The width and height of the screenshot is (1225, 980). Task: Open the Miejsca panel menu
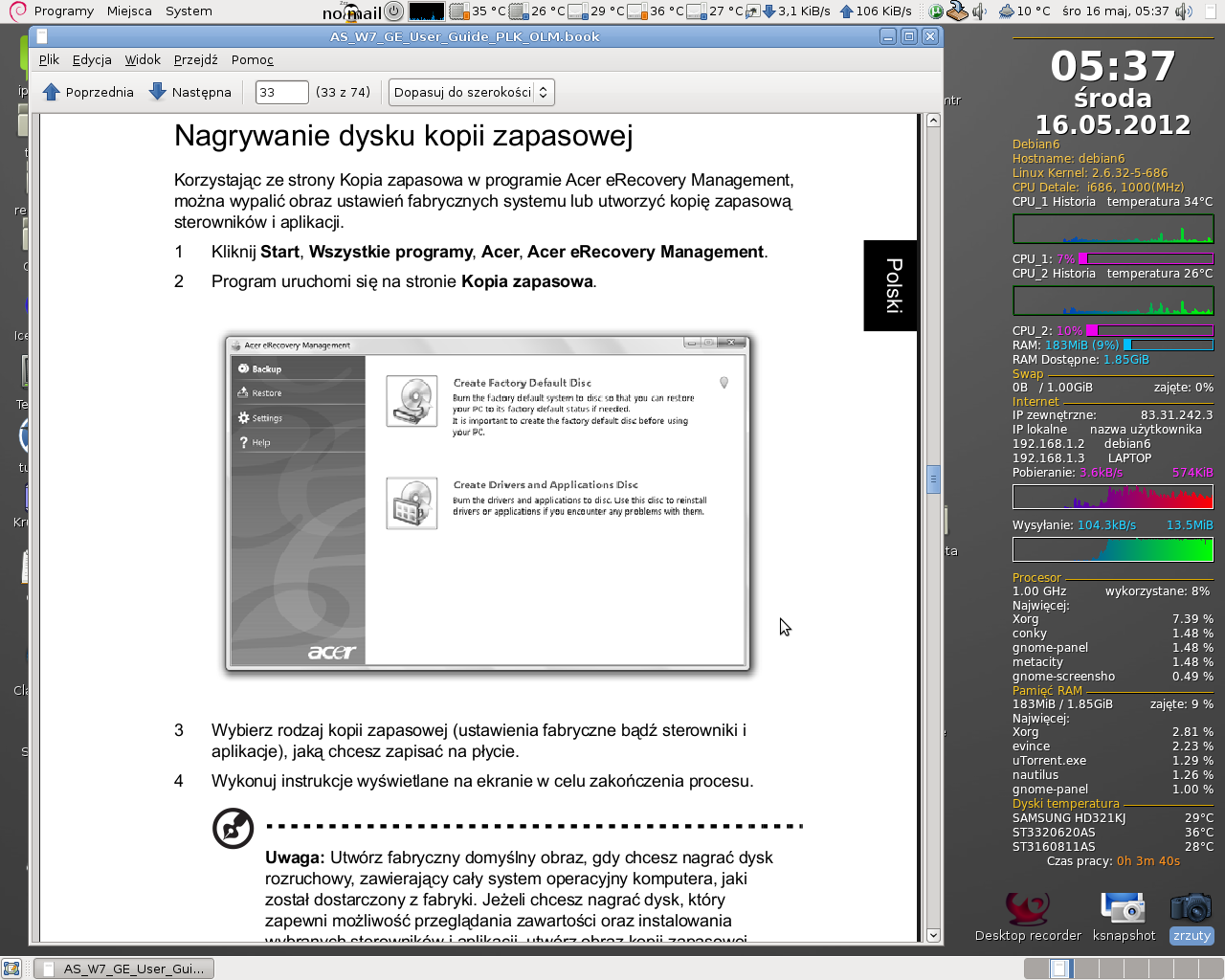pos(129,11)
